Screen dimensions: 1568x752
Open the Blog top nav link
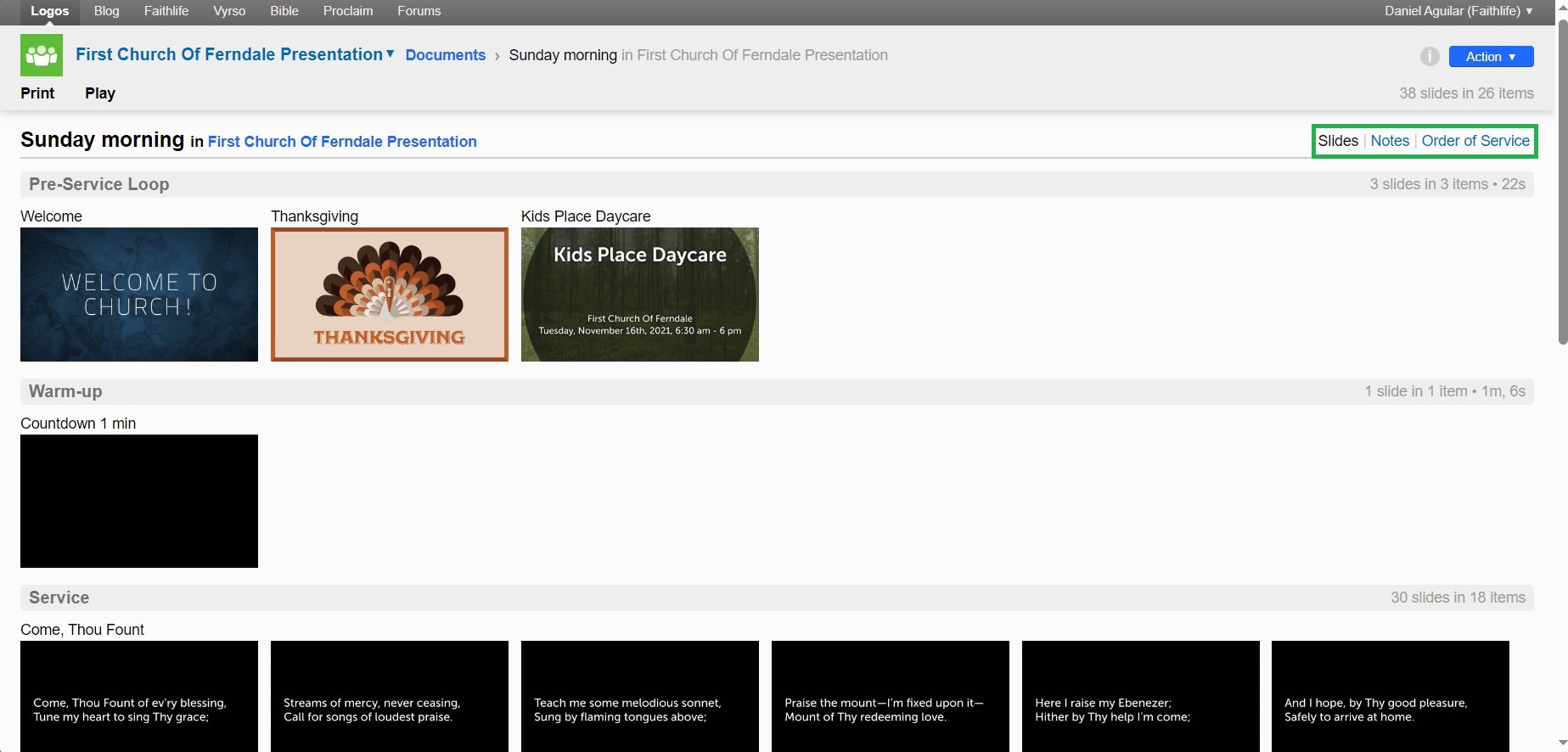point(106,11)
